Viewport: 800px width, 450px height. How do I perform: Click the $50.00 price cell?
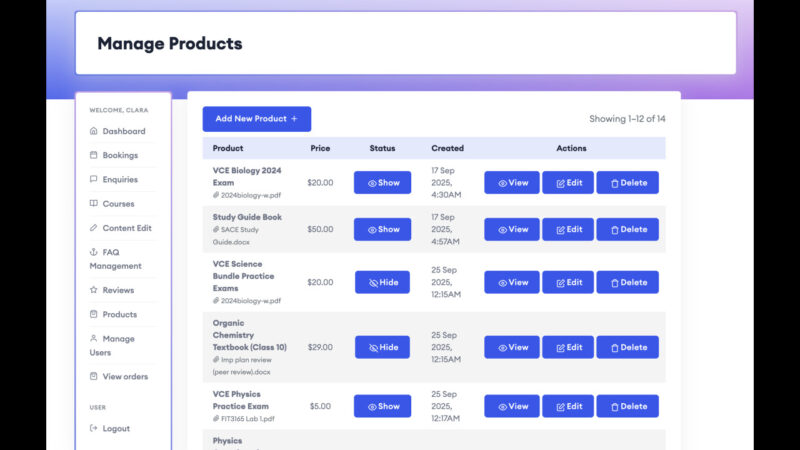[x=320, y=230]
